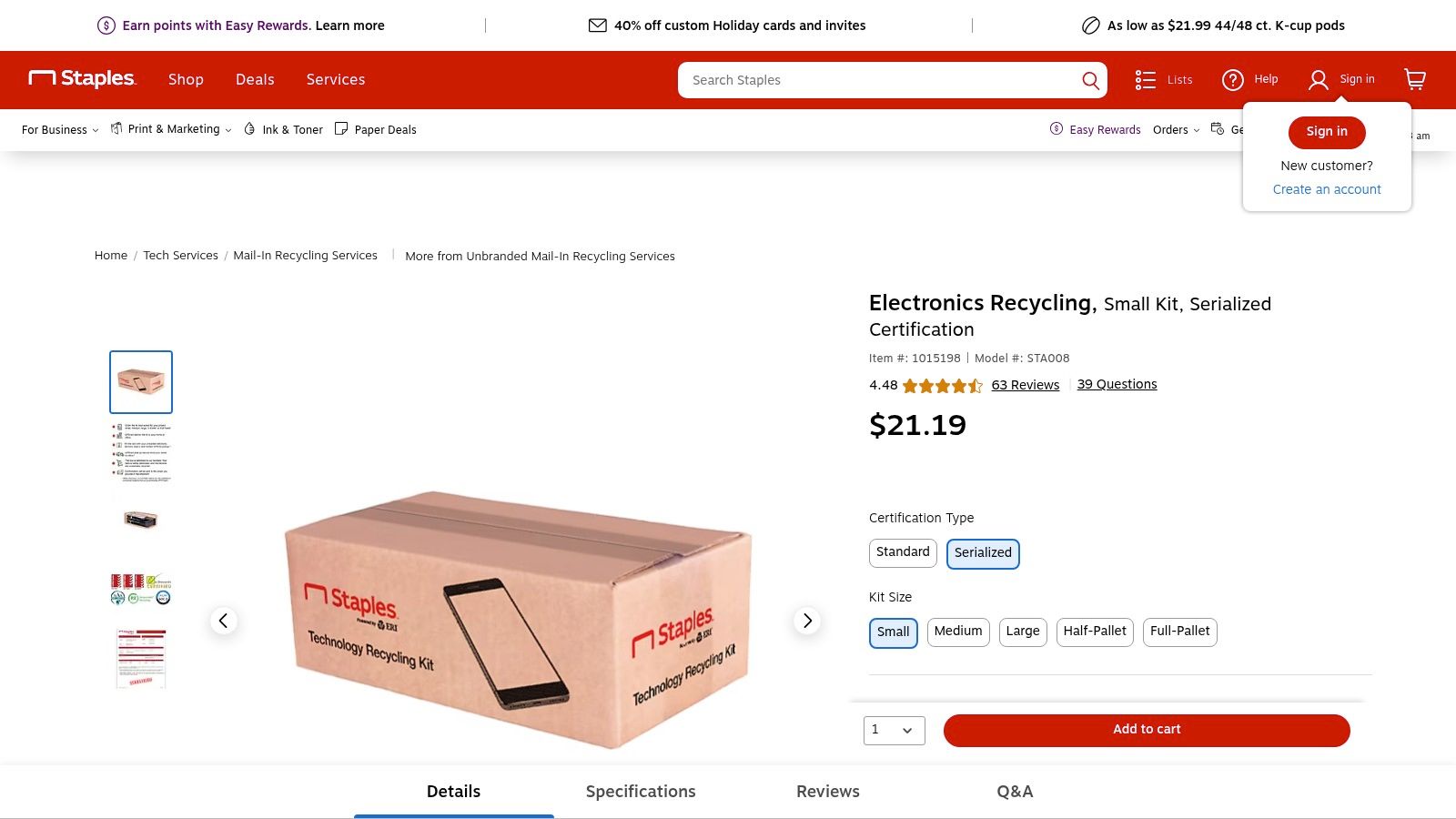Open the Reviews tab
The height and width of the screenshot is (819, 1456).
pyautogui.click(x=827, y=792)
